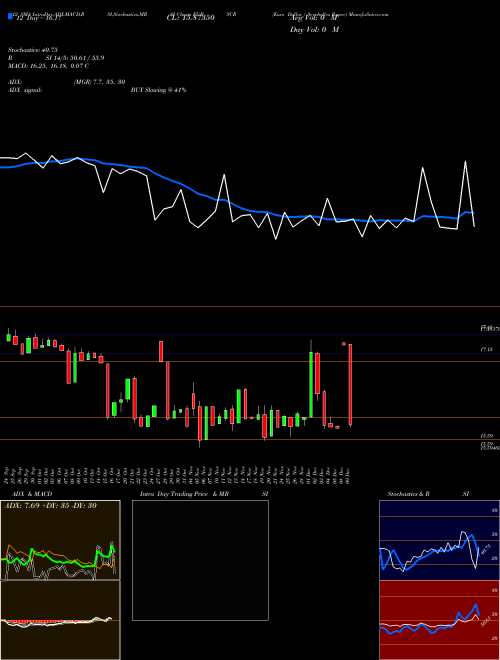This screenshot has width=500, height=660.
Task: Click the 'Stochastics & RSI' panel title
Action: click(x=428, y=494)
